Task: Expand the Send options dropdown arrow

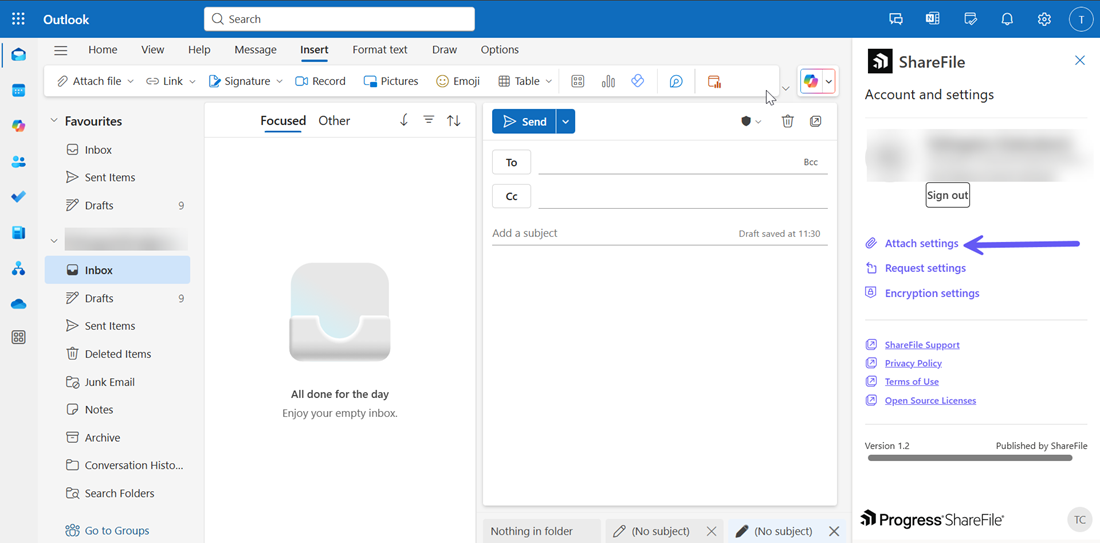Action: coord(566,122)
